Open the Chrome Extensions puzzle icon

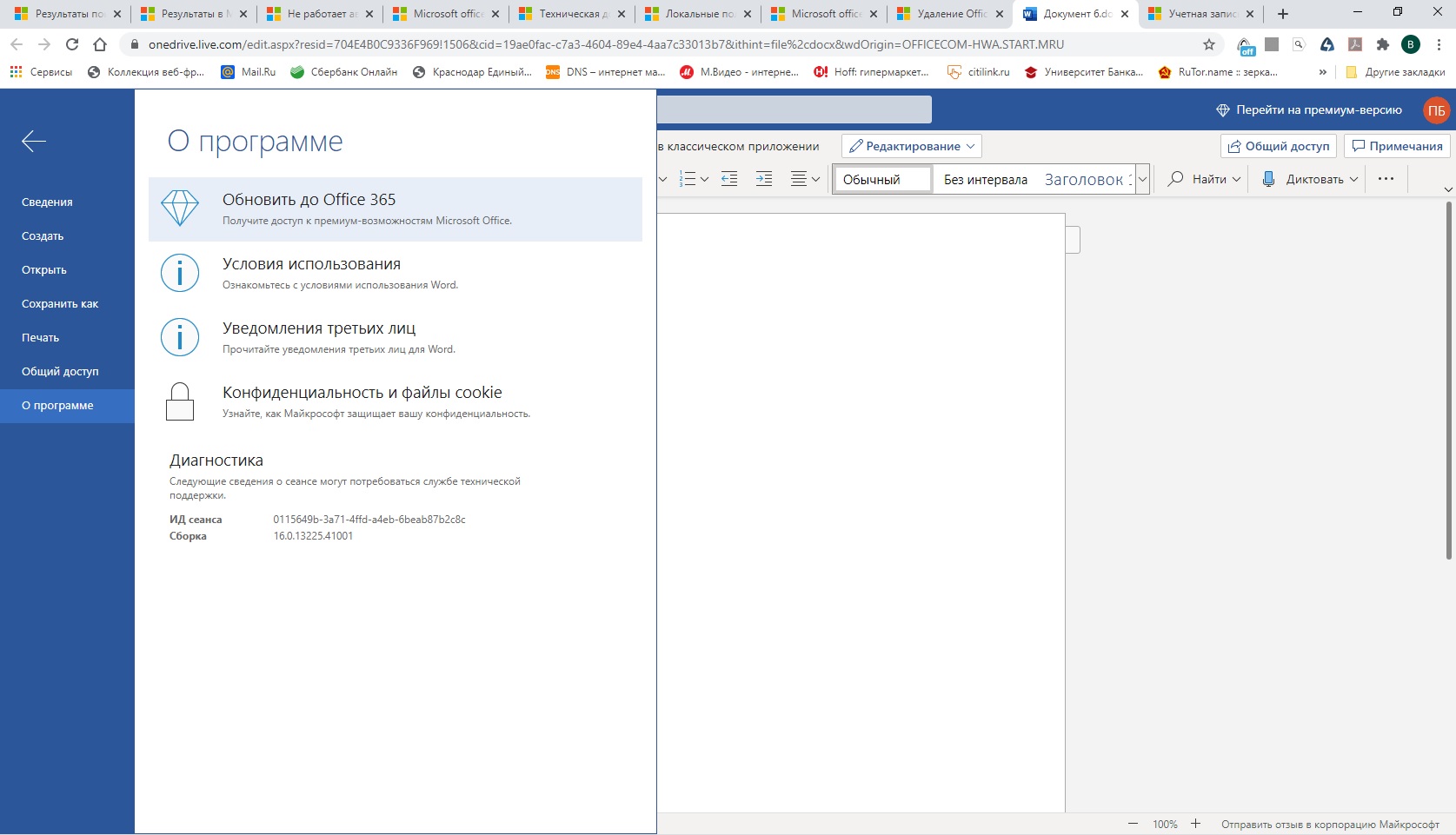coord(1383,44)
